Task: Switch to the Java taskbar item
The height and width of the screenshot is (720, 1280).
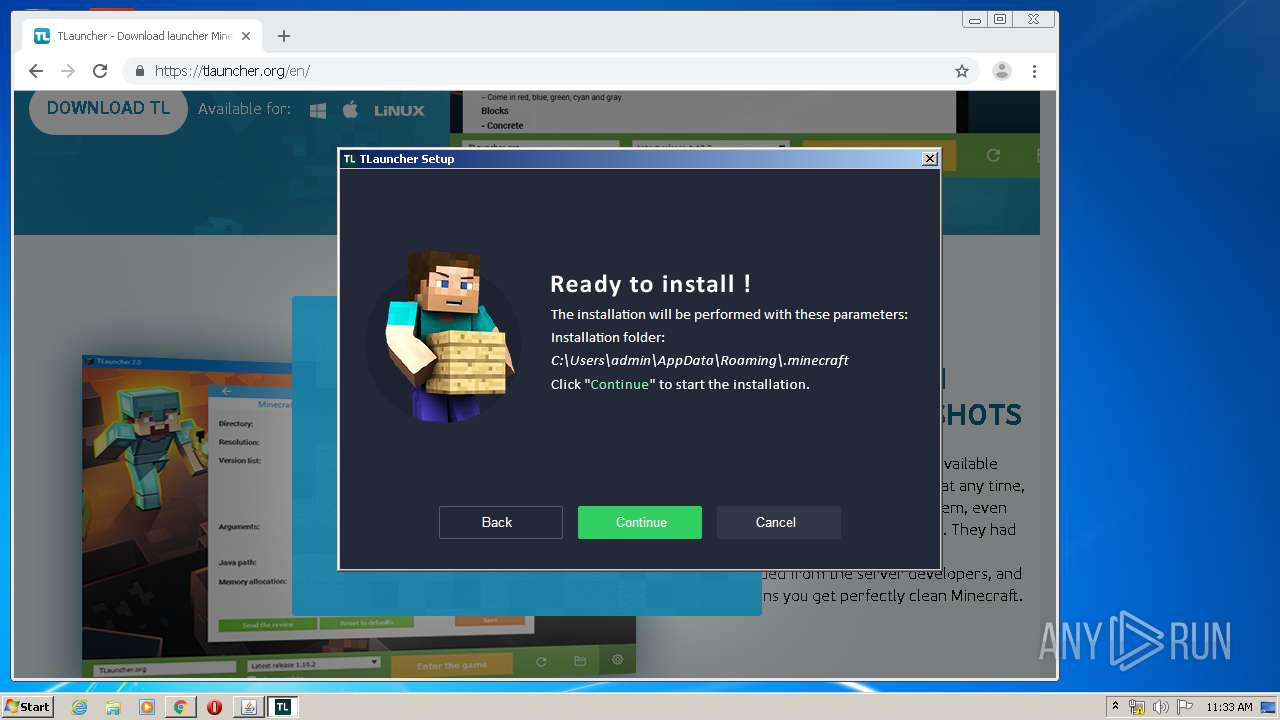Action: [250, 707]
